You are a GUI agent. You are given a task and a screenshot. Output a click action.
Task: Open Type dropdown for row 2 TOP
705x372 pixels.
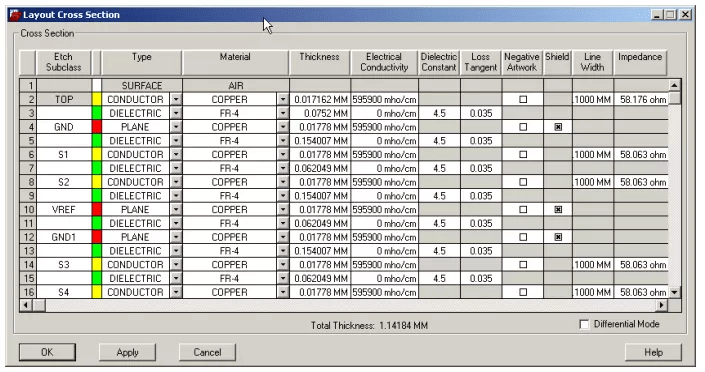click(176, 99)
